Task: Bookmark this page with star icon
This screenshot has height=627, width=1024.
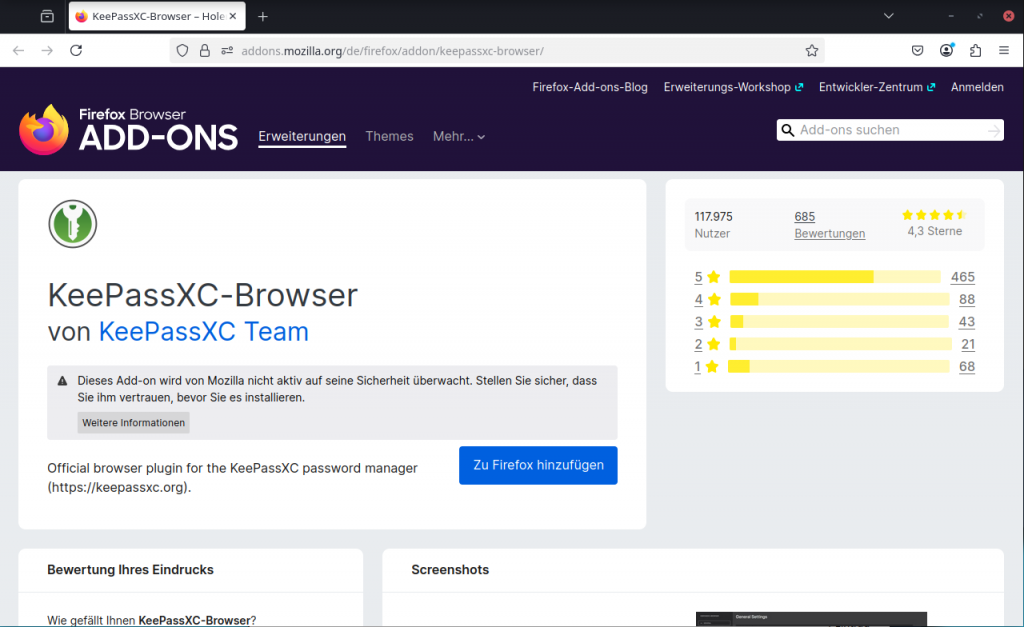Action: tap(812, 50)
